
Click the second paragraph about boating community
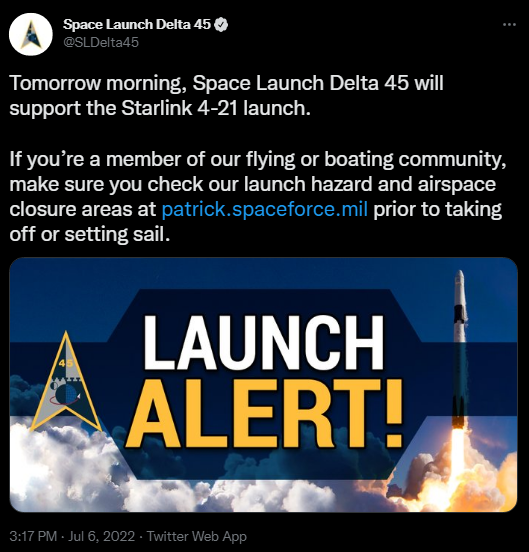click(x=258, y=196)
